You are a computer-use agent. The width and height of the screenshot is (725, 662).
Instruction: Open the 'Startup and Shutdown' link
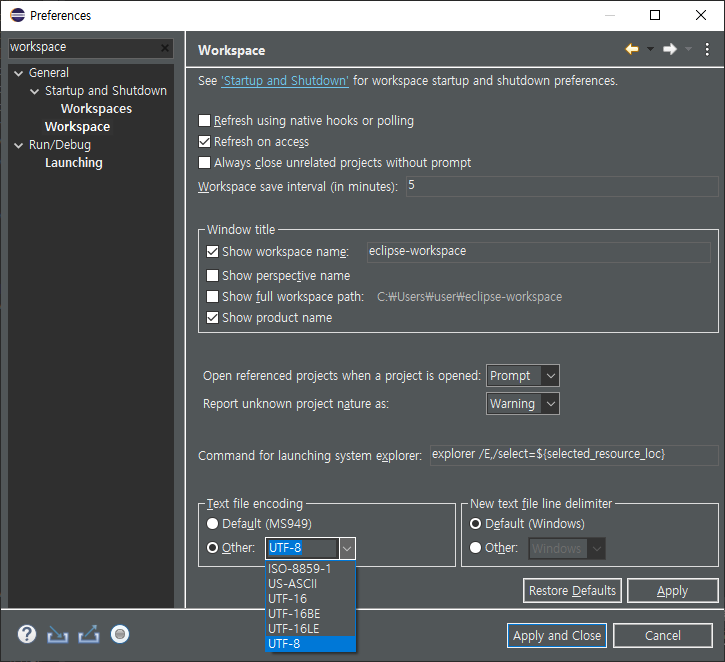point(285,80)
